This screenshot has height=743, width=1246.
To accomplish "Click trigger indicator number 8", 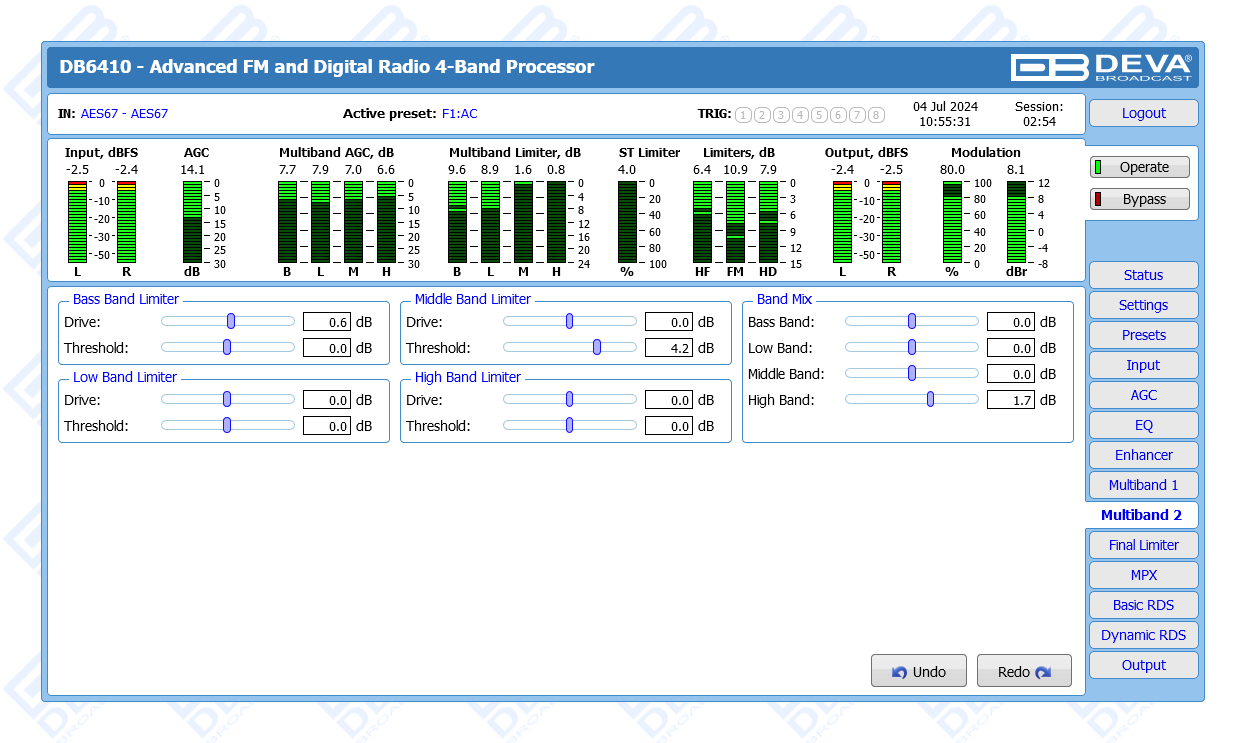I will coord(876,115).
